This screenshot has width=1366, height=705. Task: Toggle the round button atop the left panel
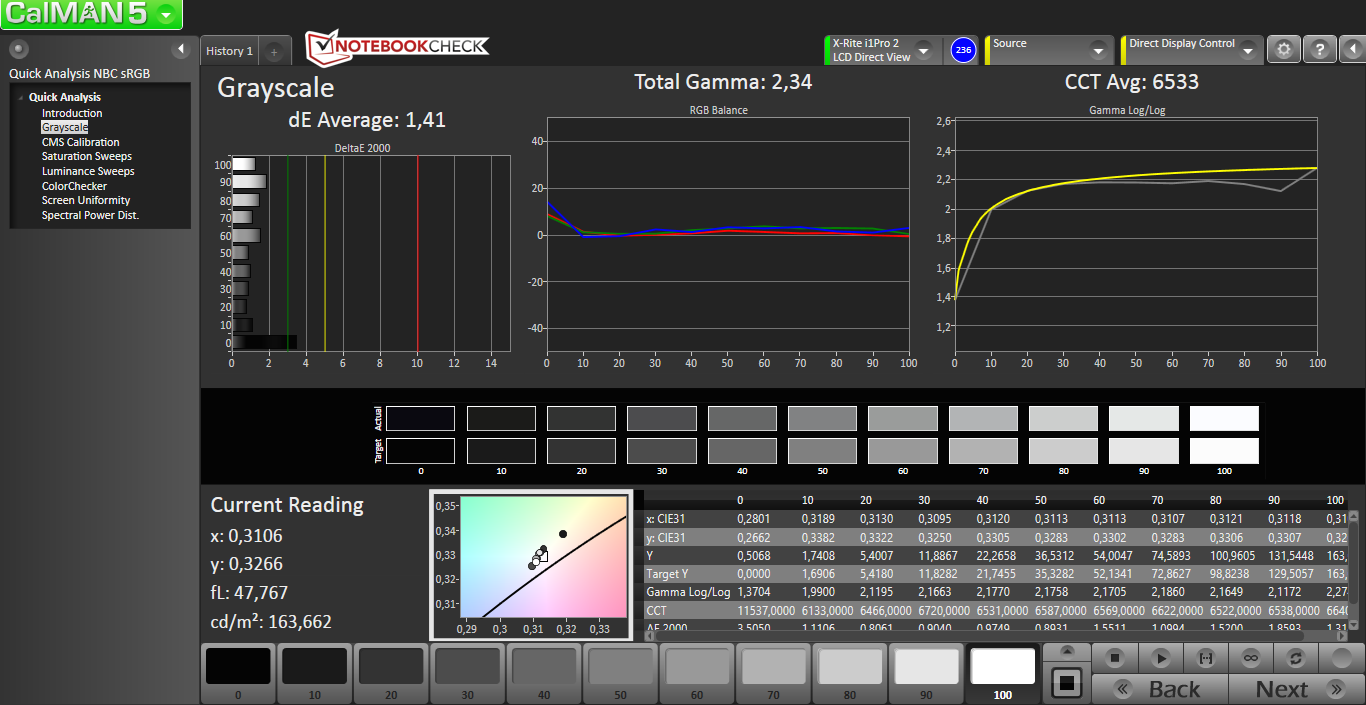point(18,49)
